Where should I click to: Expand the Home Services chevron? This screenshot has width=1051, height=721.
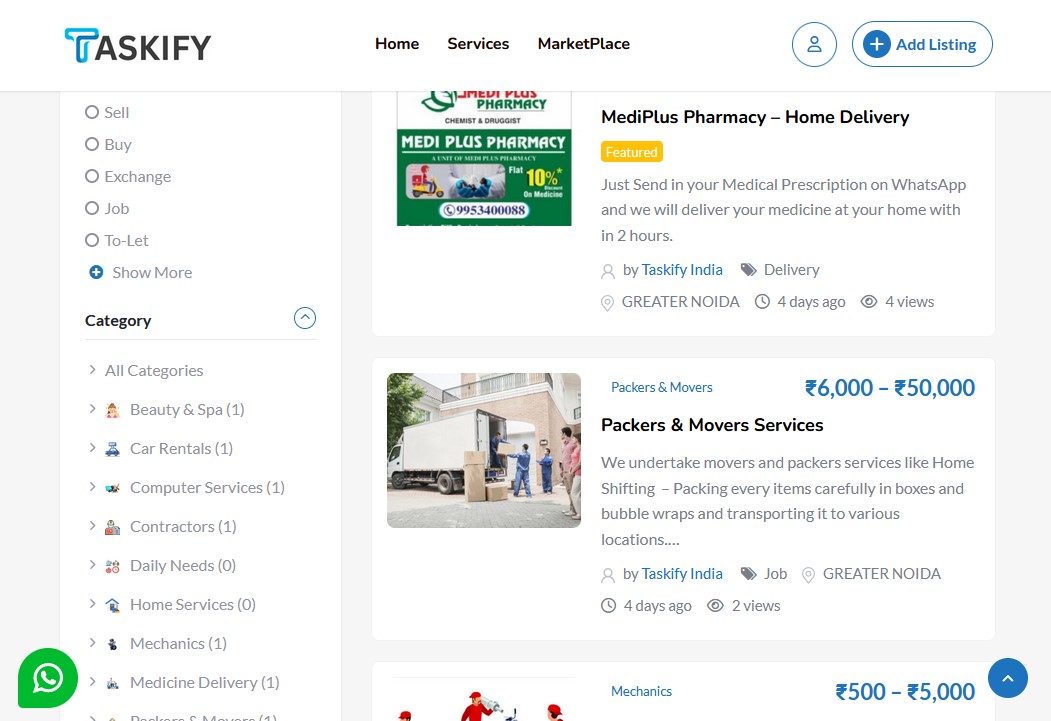click(x=92, y=603)
